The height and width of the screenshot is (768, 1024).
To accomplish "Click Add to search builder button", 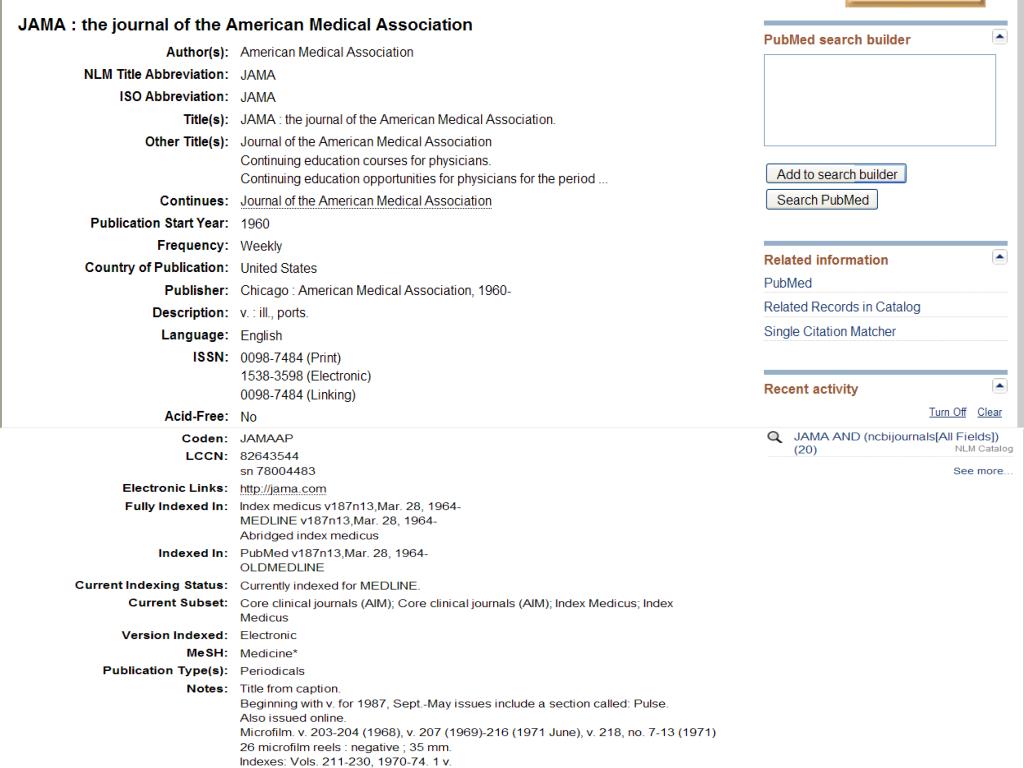I will click(x=836, y=174).
